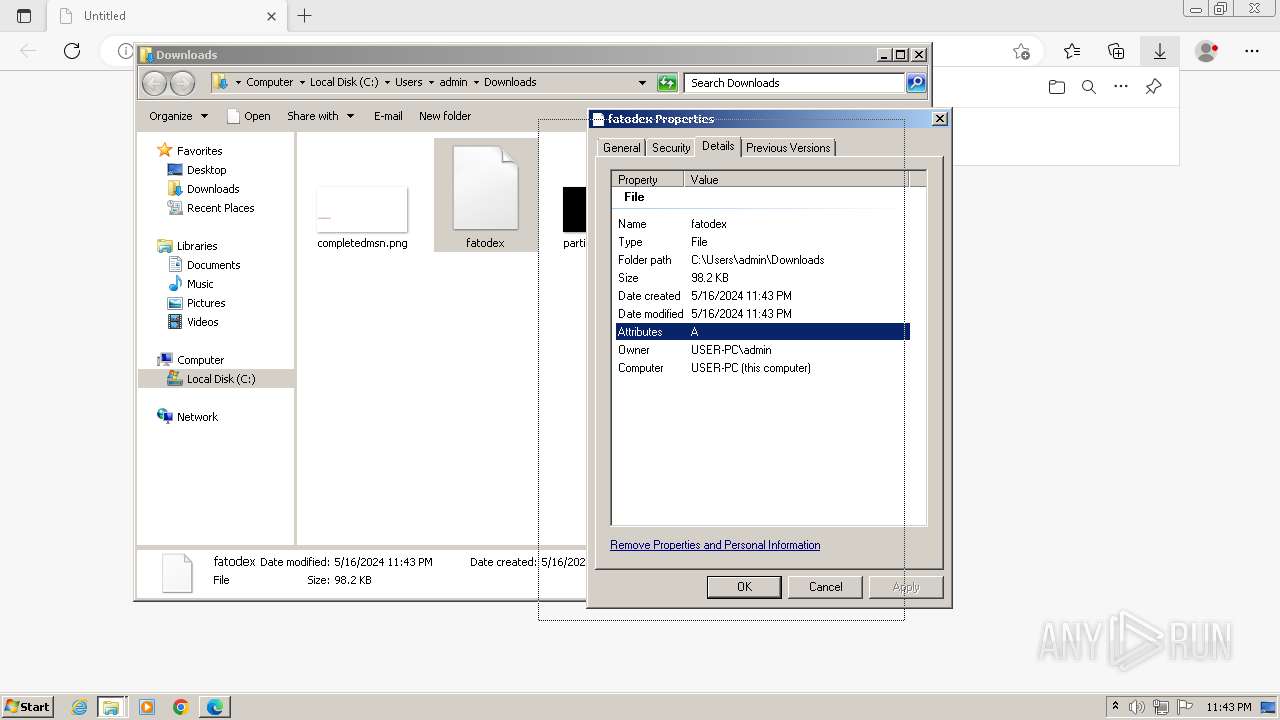1280x720 pixels.
Task: Select the Favorites star in the navigation pane
Action: coord(165,151)
